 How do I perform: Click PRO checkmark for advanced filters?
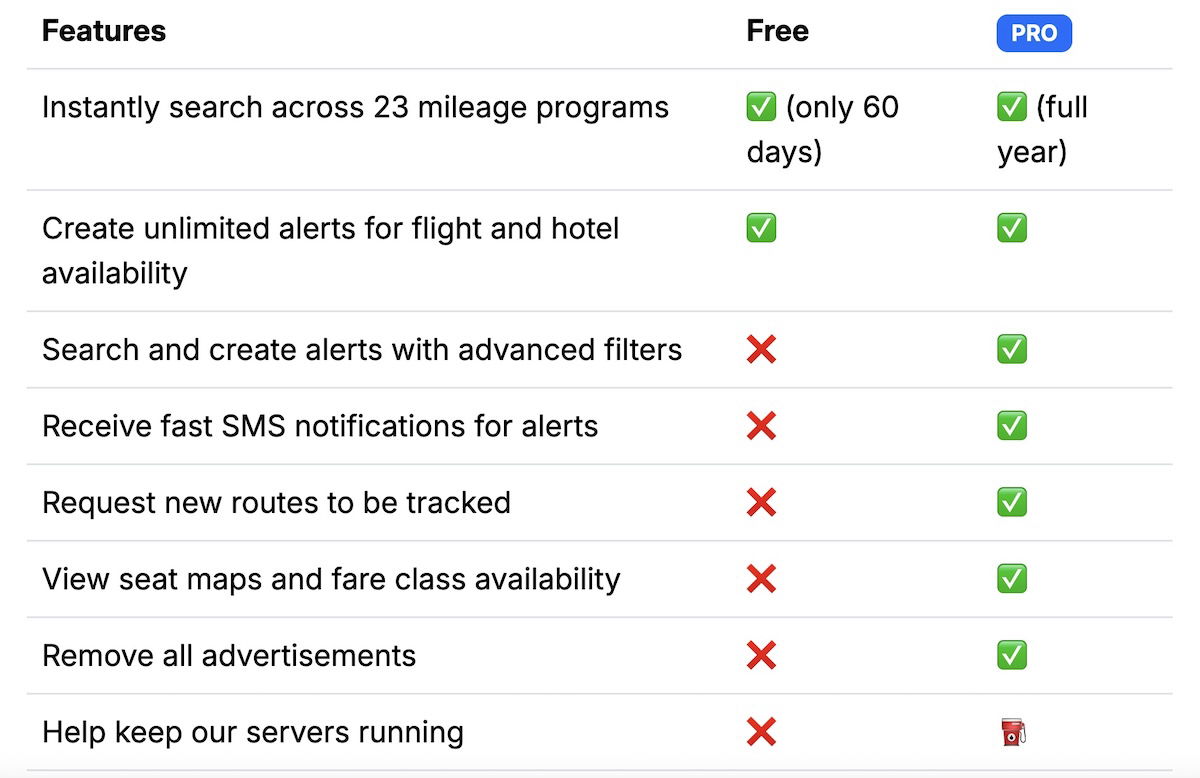point(1012,349)
